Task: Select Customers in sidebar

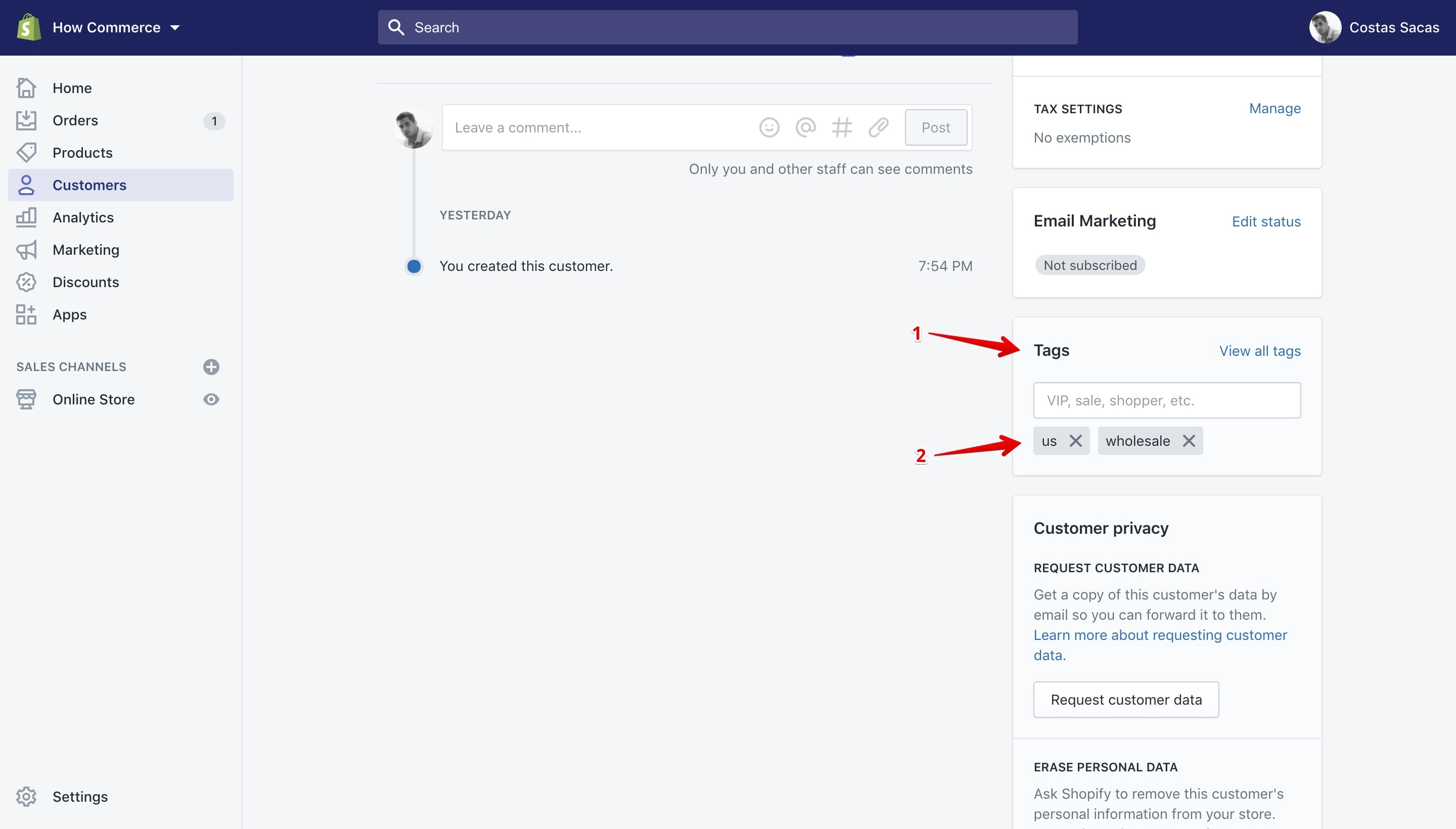Action: point(120,185)
